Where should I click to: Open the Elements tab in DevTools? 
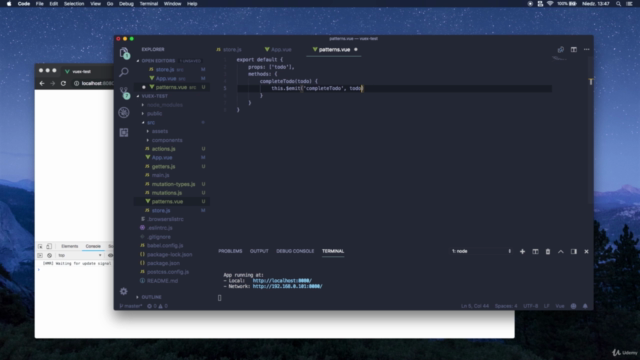(x=69, y=246)
